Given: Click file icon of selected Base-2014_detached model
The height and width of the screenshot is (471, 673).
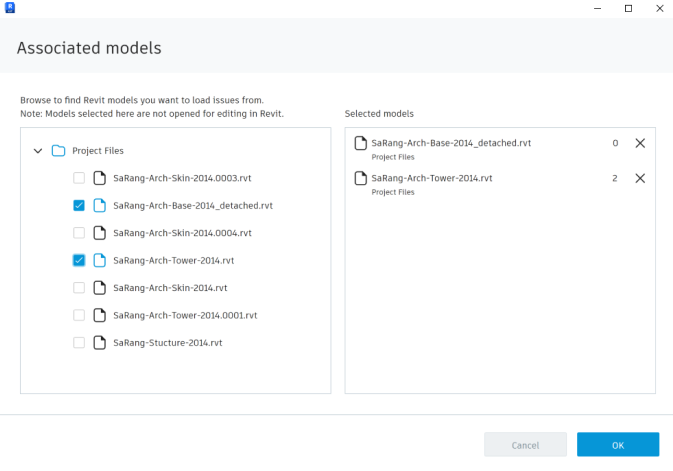Looking at the screenshot, I should 361,143.
